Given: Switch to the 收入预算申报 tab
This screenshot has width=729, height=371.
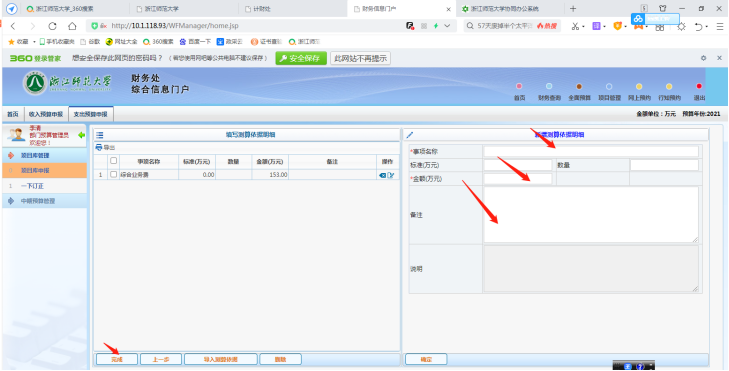Looking at the screenshot, I should 46,114.
